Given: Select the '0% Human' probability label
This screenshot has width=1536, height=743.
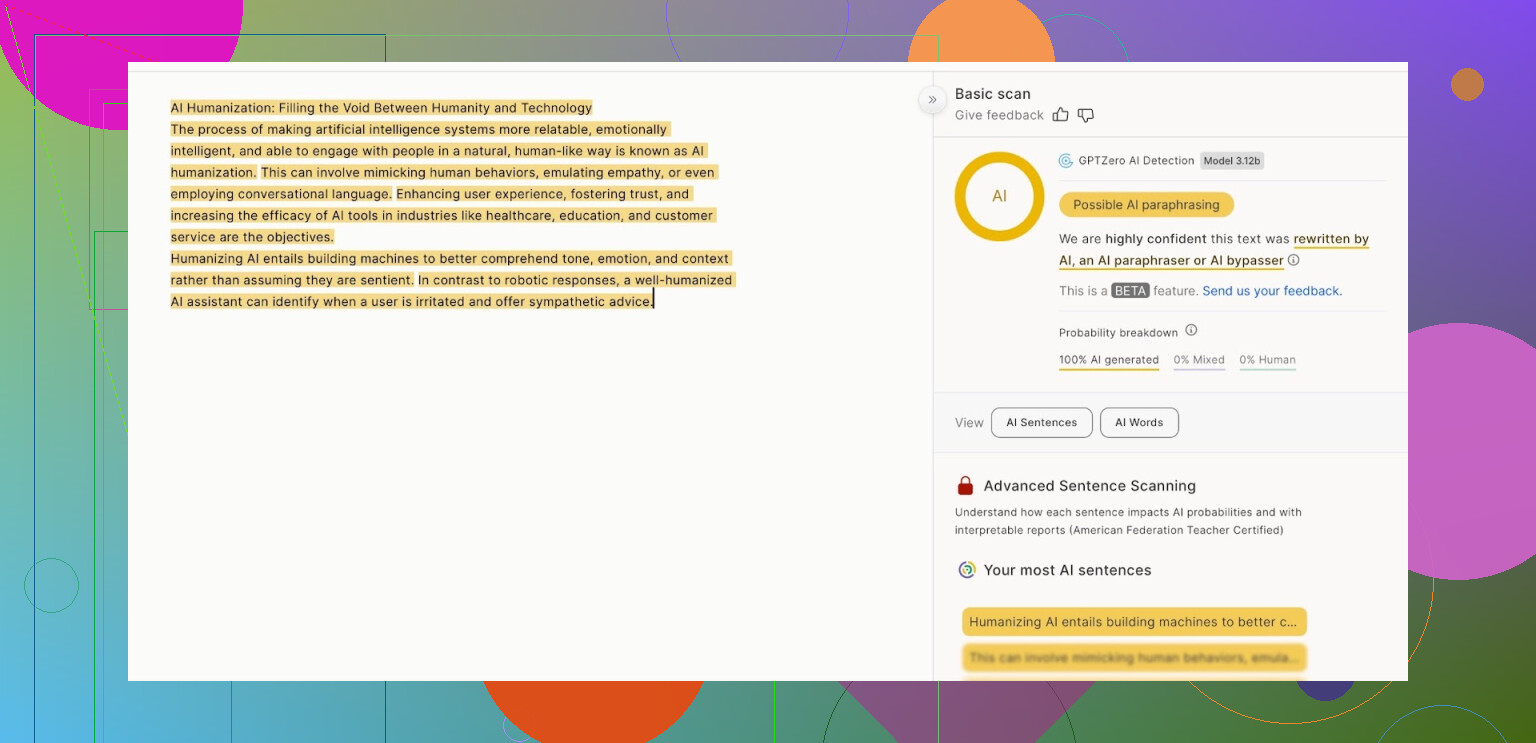Looking at the screenshot, I should [1267, 360].
